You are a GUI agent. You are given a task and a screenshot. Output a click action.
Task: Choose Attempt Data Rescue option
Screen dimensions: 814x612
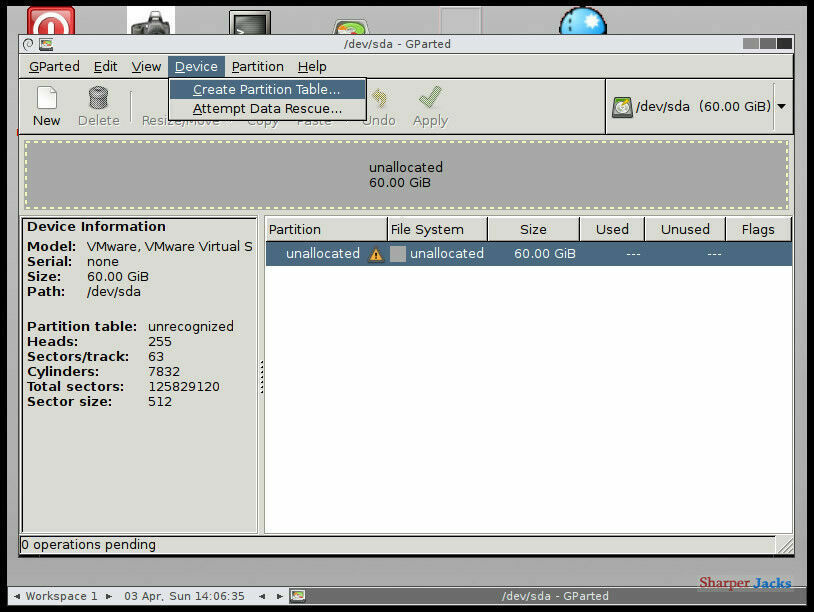click(x=266, y=108)
